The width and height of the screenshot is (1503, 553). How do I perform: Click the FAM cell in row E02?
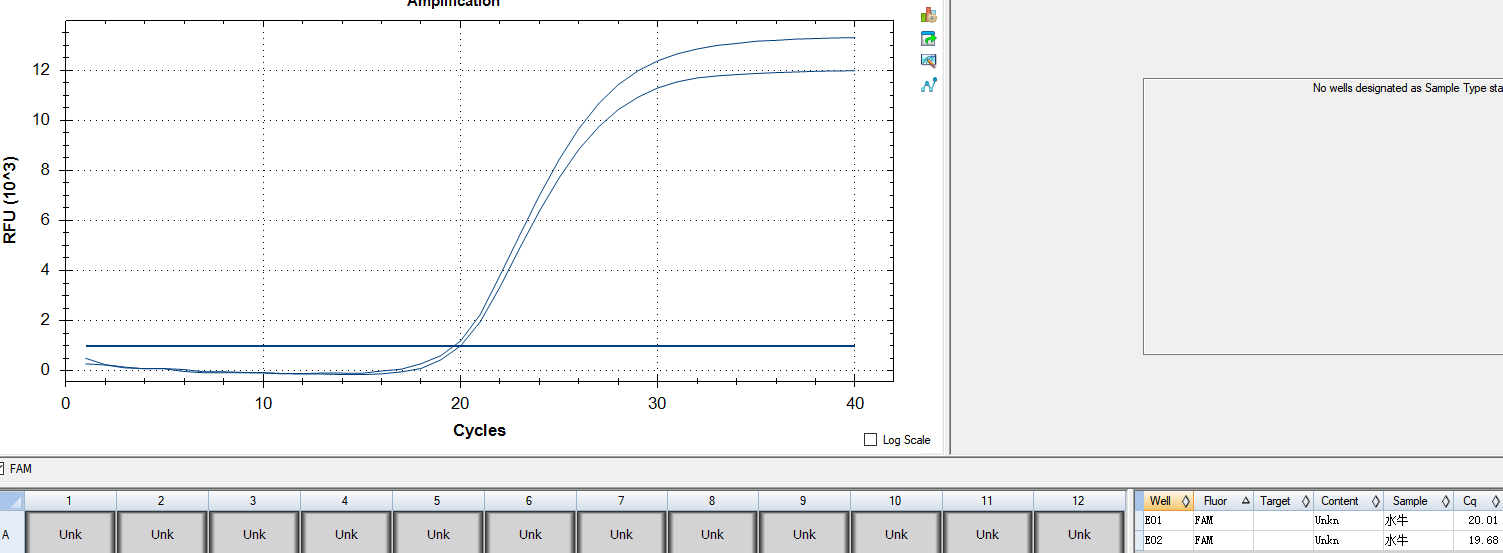[1222, 540]
